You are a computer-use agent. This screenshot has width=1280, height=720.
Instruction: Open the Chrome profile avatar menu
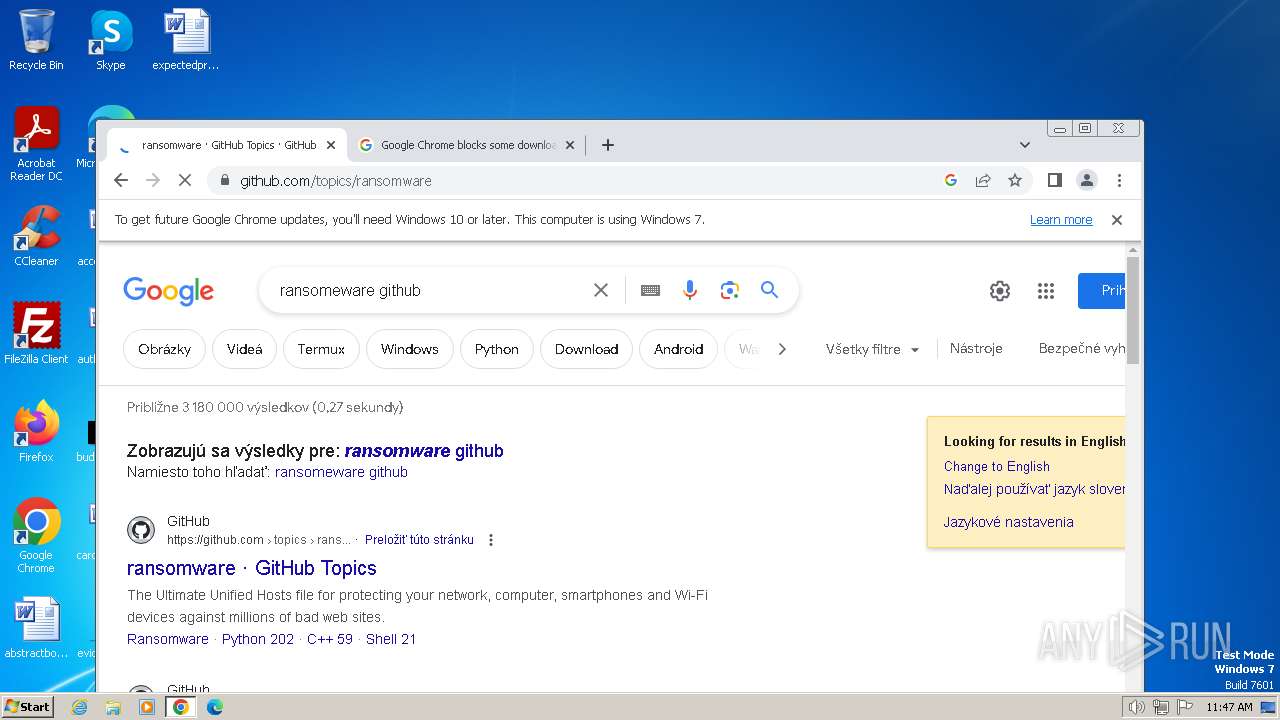pyautogui.click(x=1086, y=180)
